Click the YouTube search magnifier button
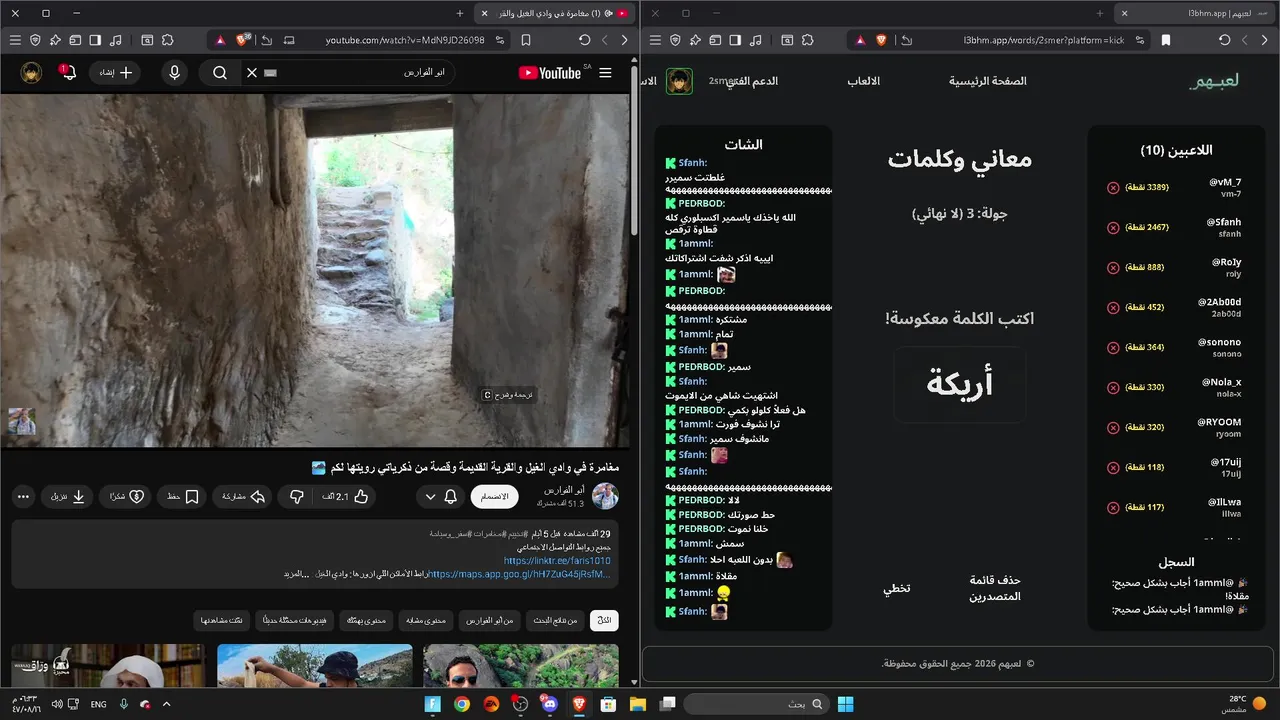The height and width of the screenshot is (720, 1280). 220,73
